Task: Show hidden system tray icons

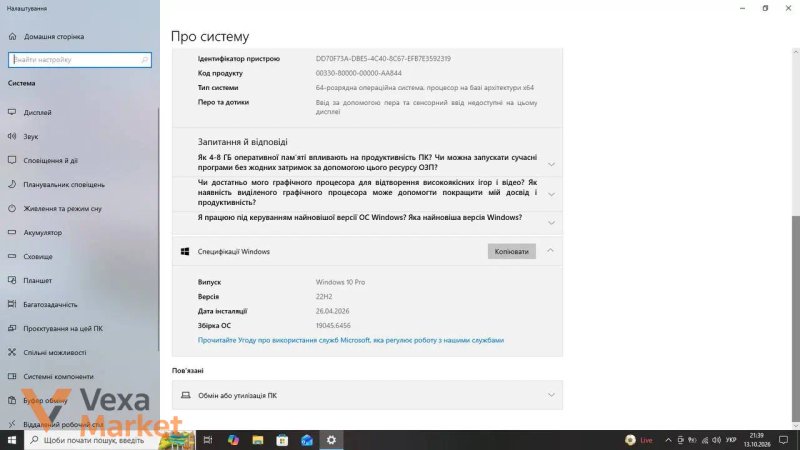Action: point(668,440)
